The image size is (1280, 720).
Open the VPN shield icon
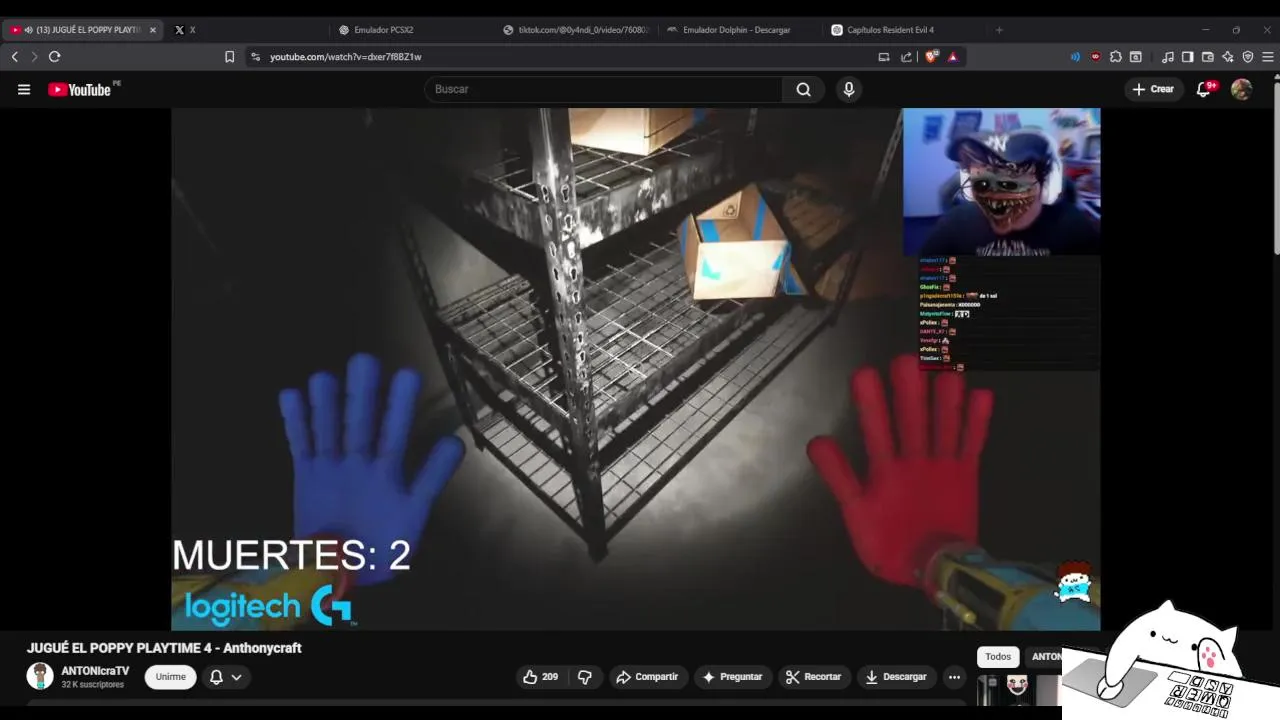coord(1248,57)
